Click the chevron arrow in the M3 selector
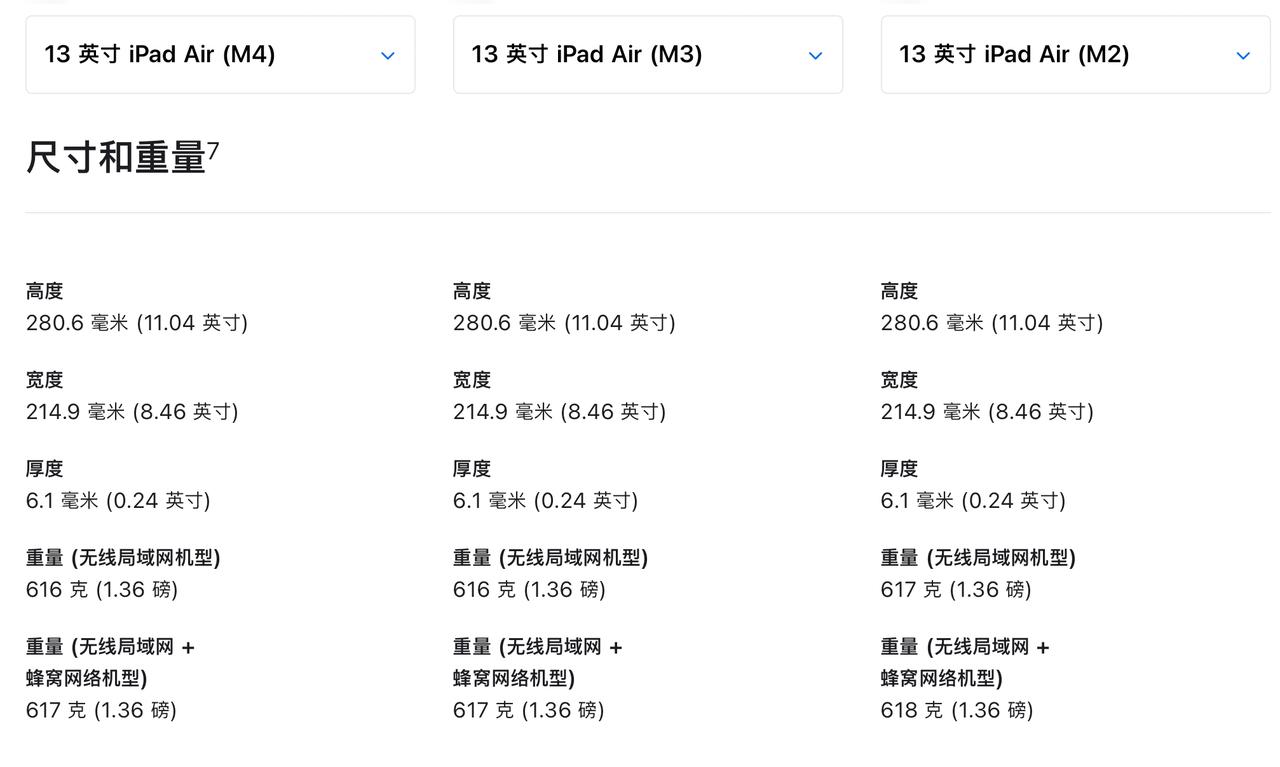 point(815,56)
